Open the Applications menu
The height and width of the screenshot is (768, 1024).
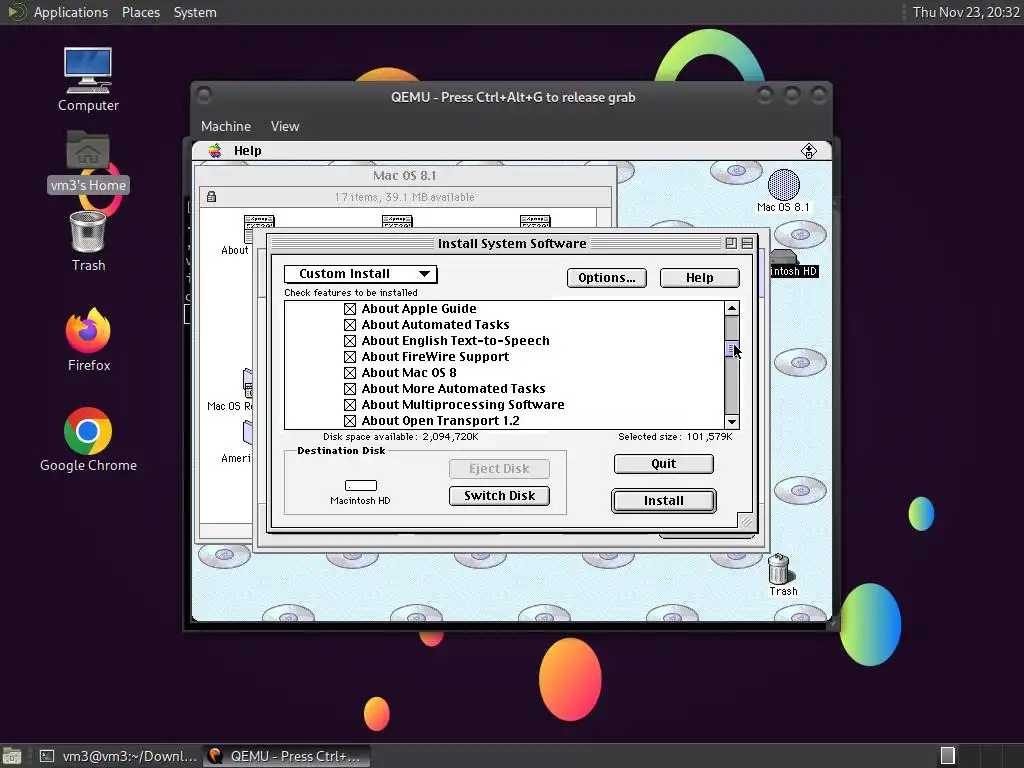tap(71, 12)
